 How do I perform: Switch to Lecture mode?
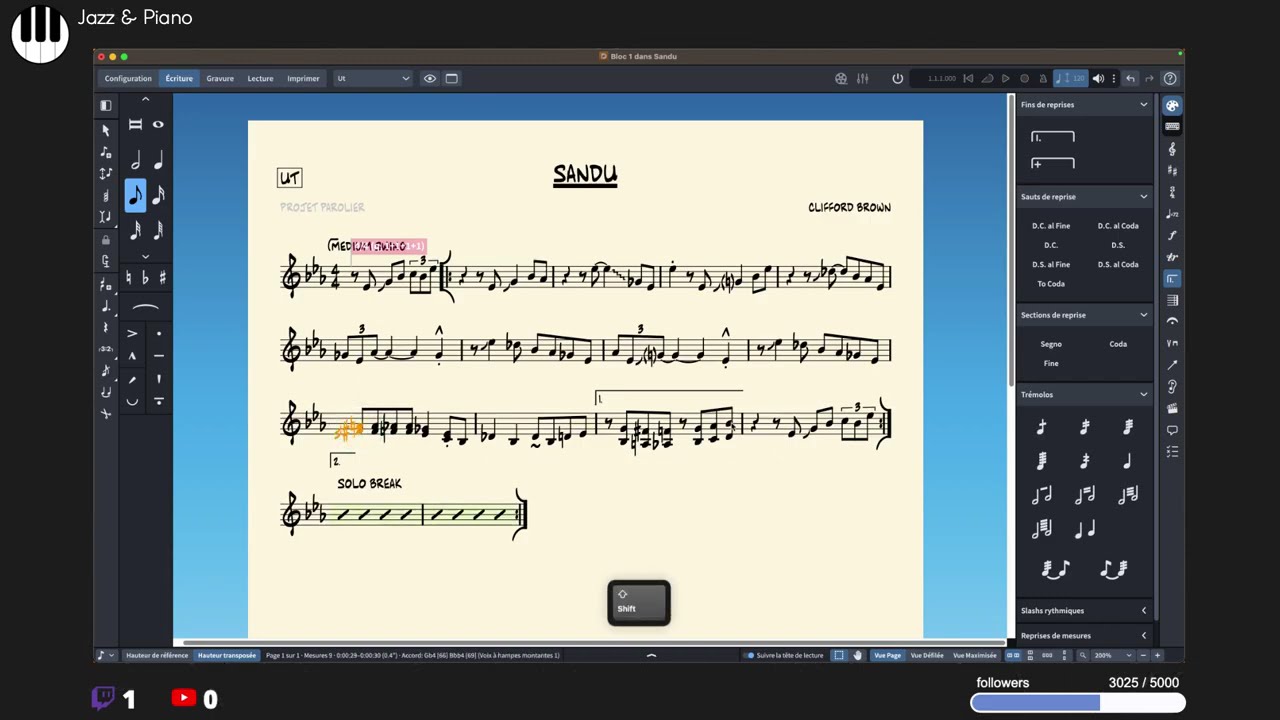260,78
